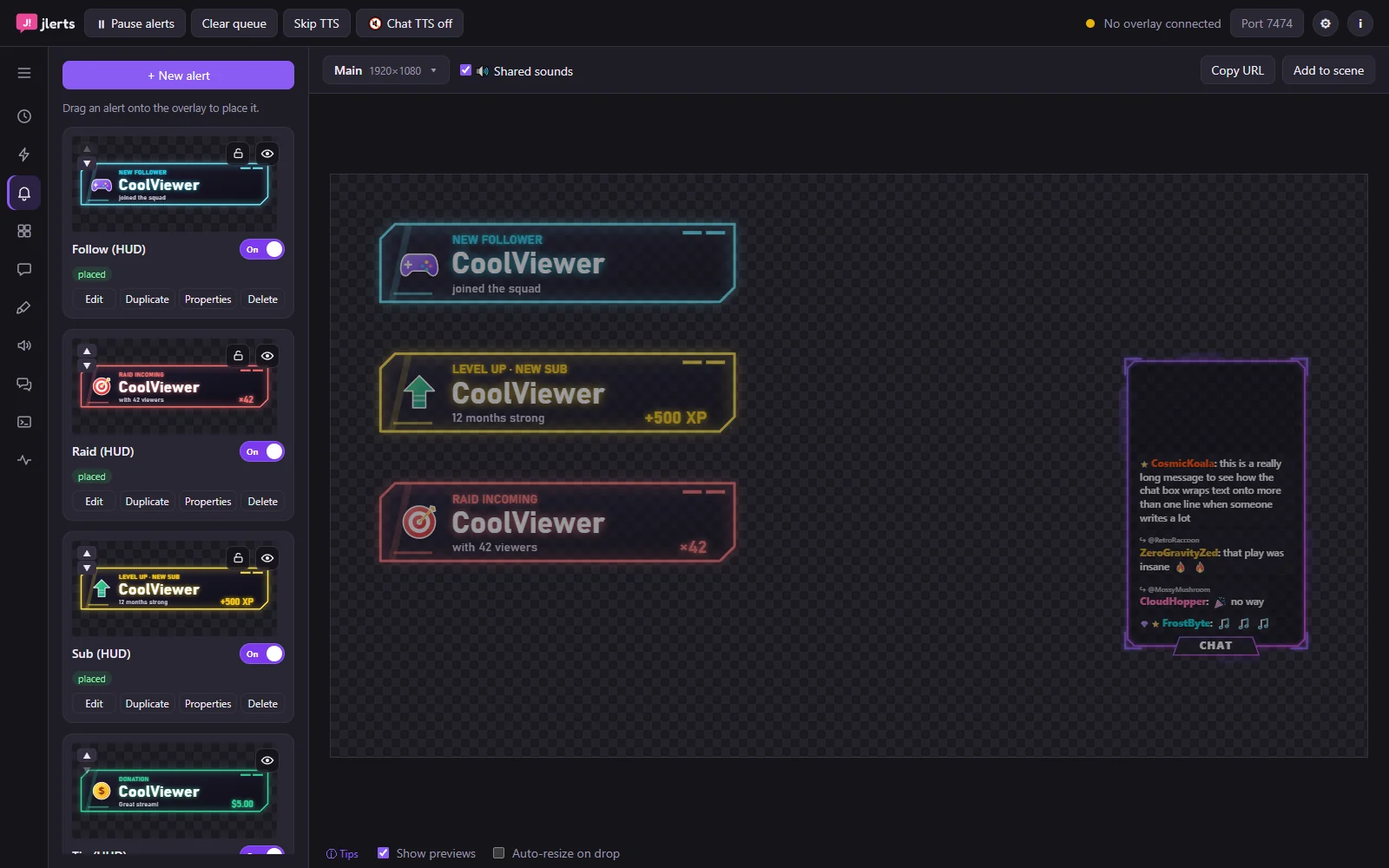
Task: Click the lock icon on Follow (HUD) card
Action: [x=238, y=154]
